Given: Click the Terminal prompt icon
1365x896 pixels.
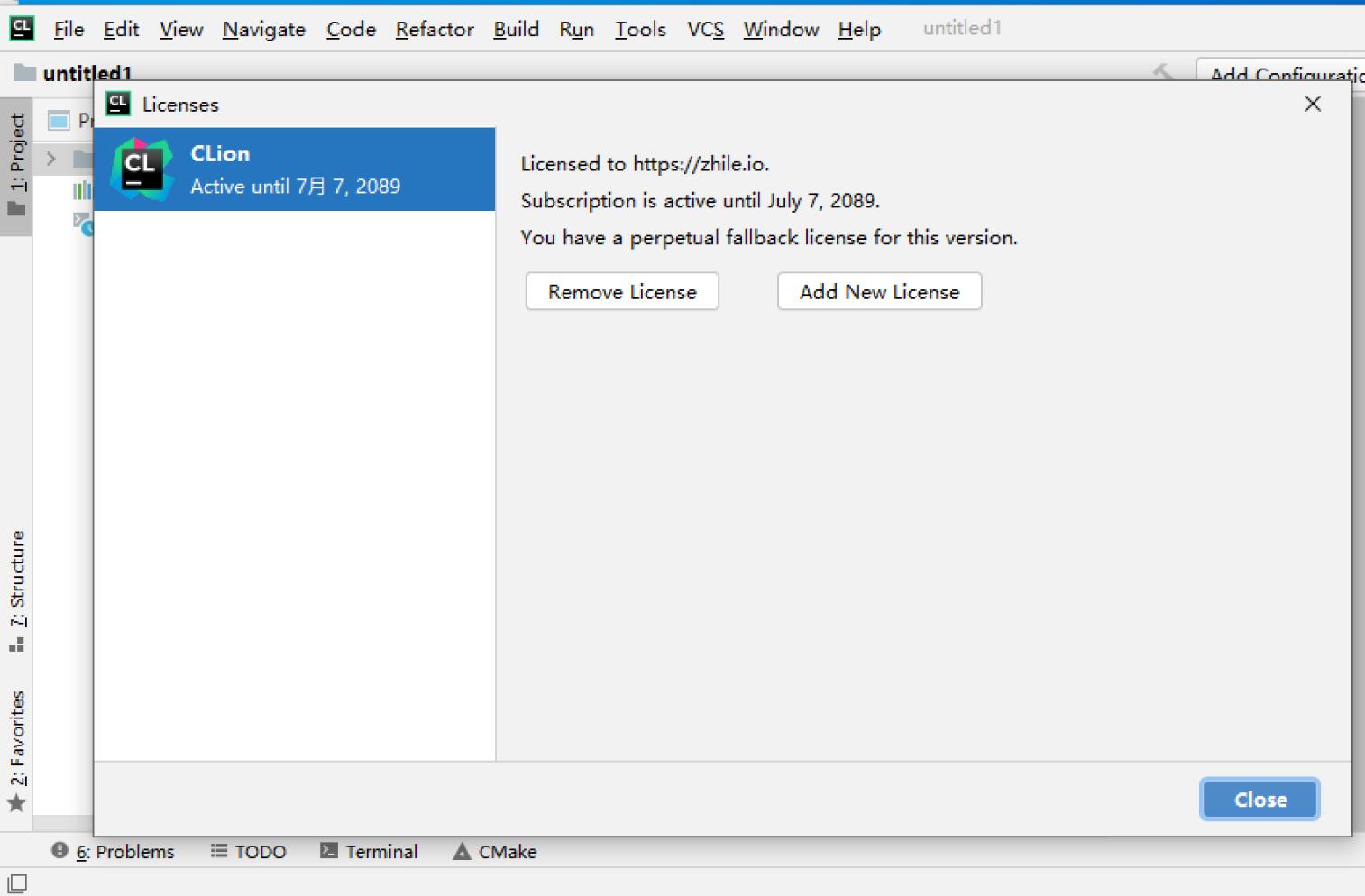Looking at the screenshot, I should click(329, 850).
